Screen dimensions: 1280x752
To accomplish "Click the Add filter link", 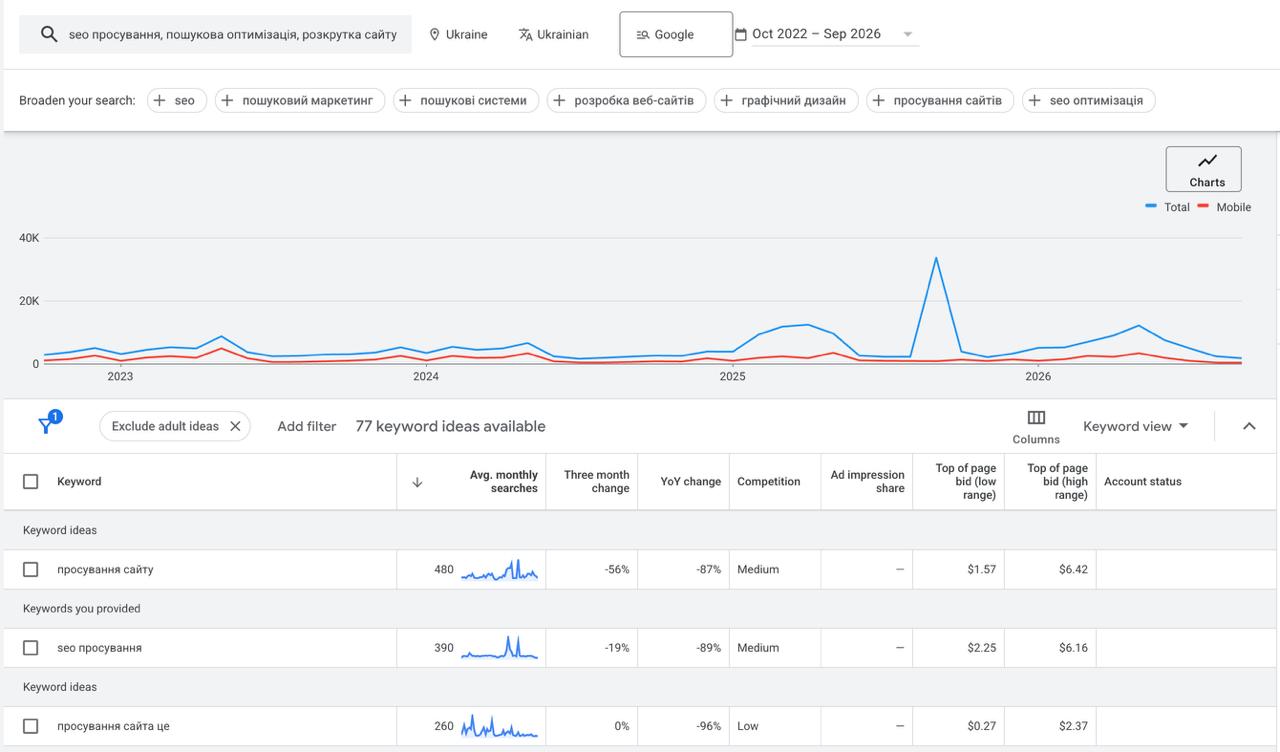I will [307, 426].
